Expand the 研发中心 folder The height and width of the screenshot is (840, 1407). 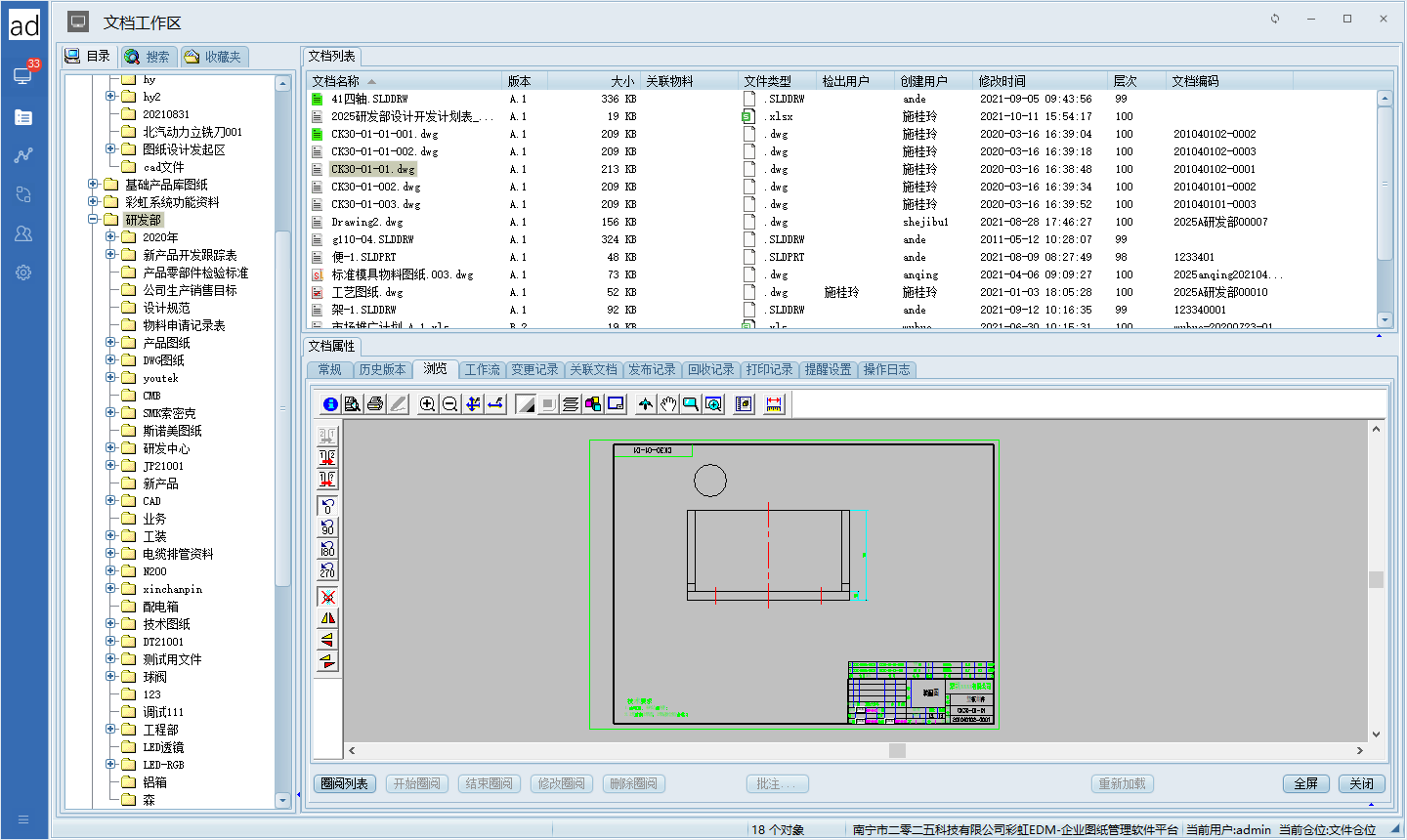pyautogui.click(x=110, y=448)
